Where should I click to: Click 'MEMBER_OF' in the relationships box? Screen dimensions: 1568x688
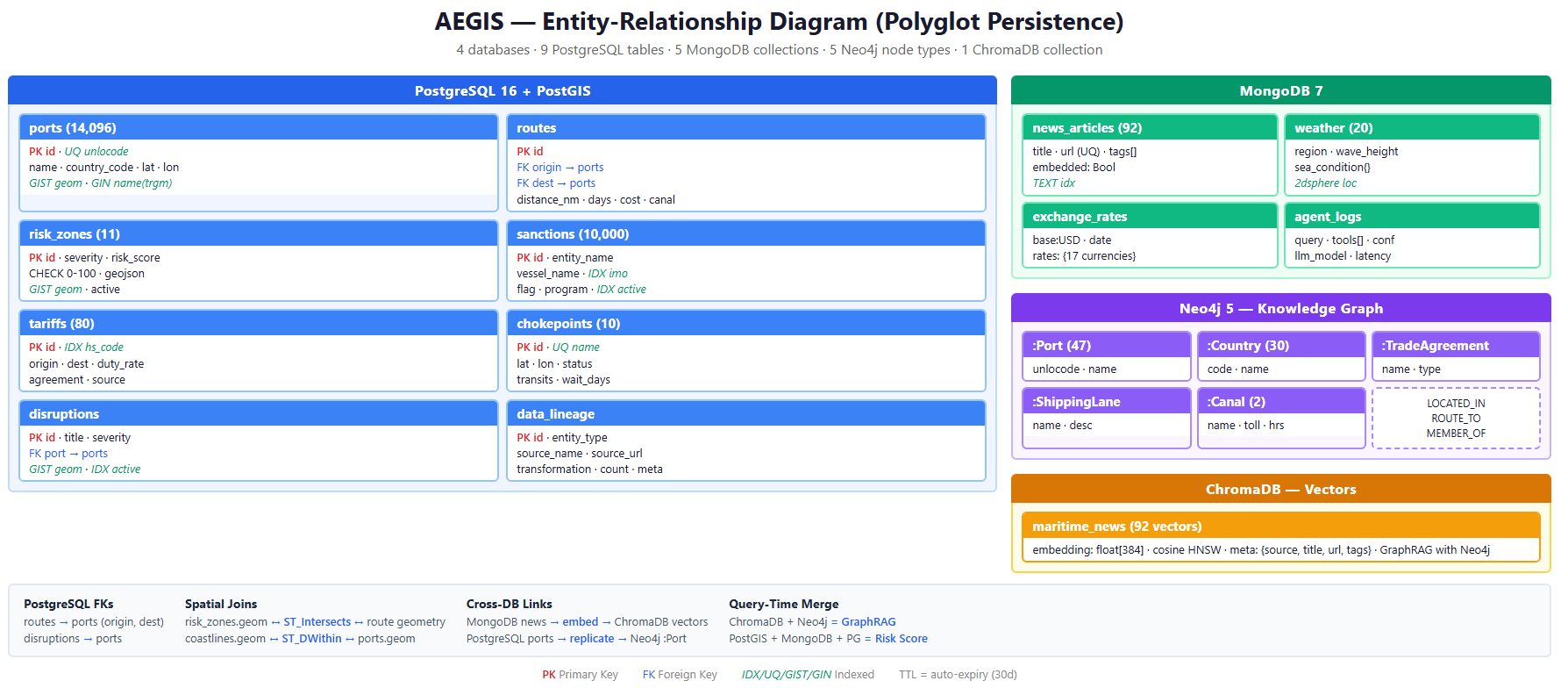tap(1456, 434)
